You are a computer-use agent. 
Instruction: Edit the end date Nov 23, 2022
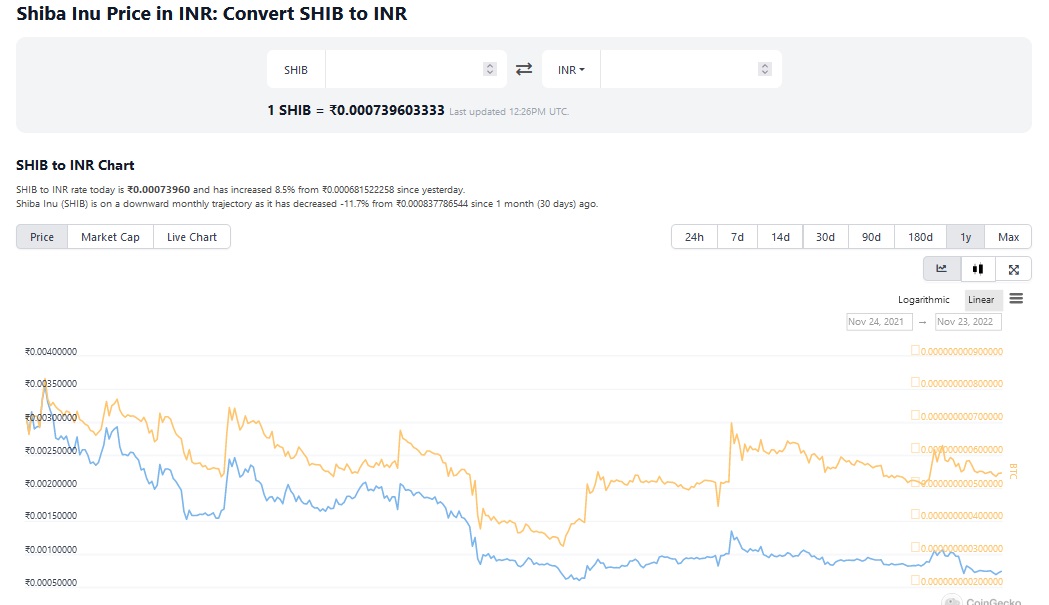click(968, 322)
